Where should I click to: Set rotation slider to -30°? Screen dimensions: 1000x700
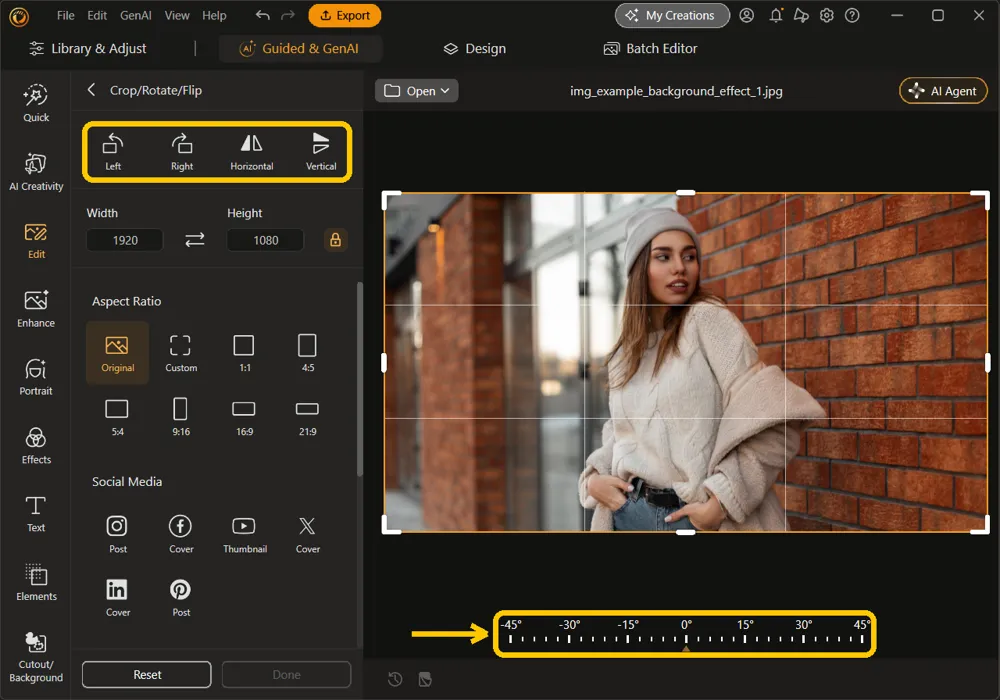[x=569, y=638]
